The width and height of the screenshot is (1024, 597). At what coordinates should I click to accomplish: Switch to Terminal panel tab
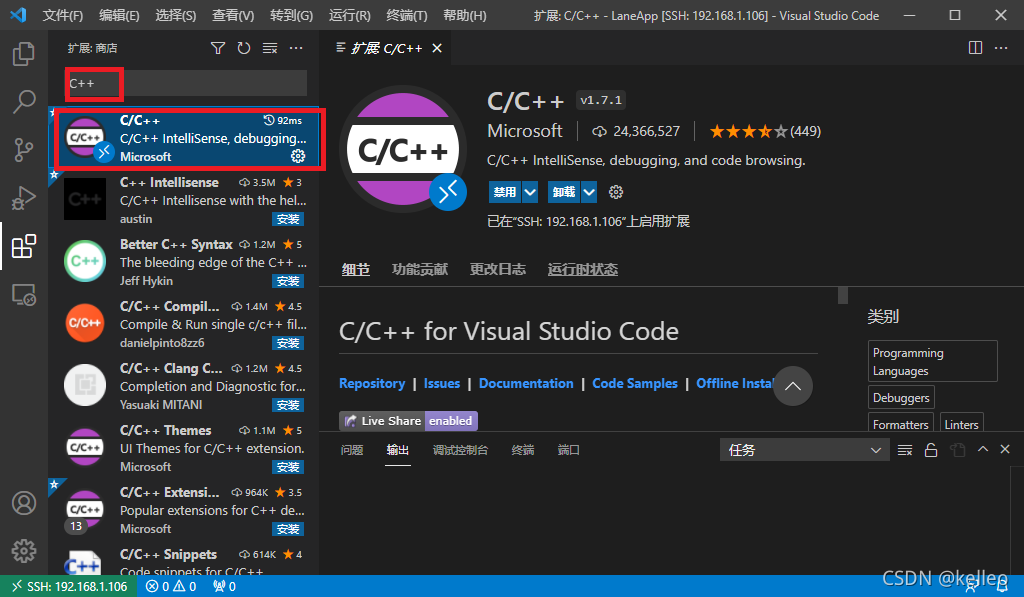tap(522, 450)
